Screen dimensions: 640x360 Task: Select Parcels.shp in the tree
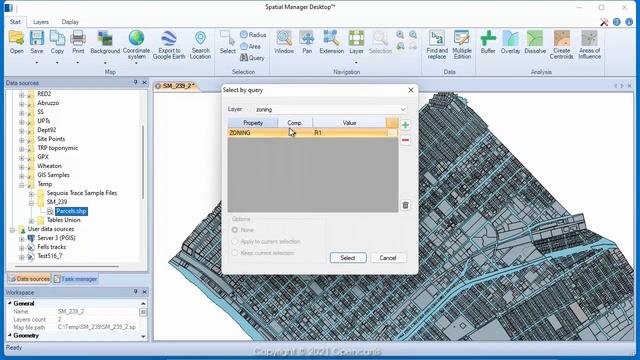[x=71, y=211]
